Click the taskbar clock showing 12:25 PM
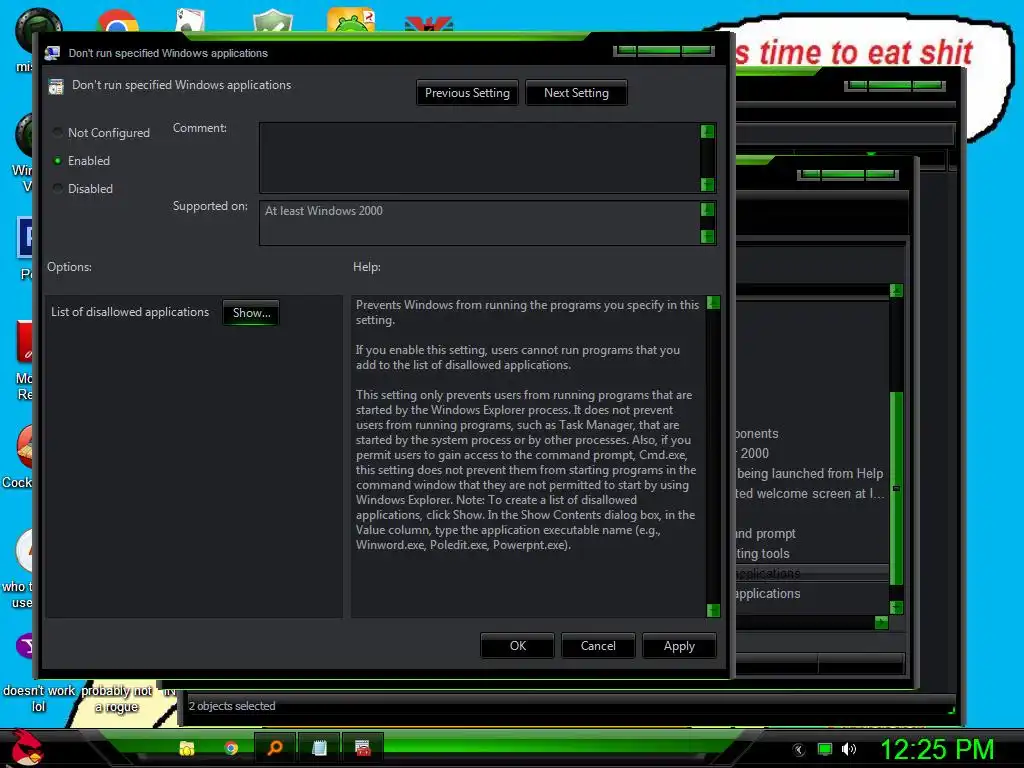This screenshot has width=1024, height=768. (937, 749)
